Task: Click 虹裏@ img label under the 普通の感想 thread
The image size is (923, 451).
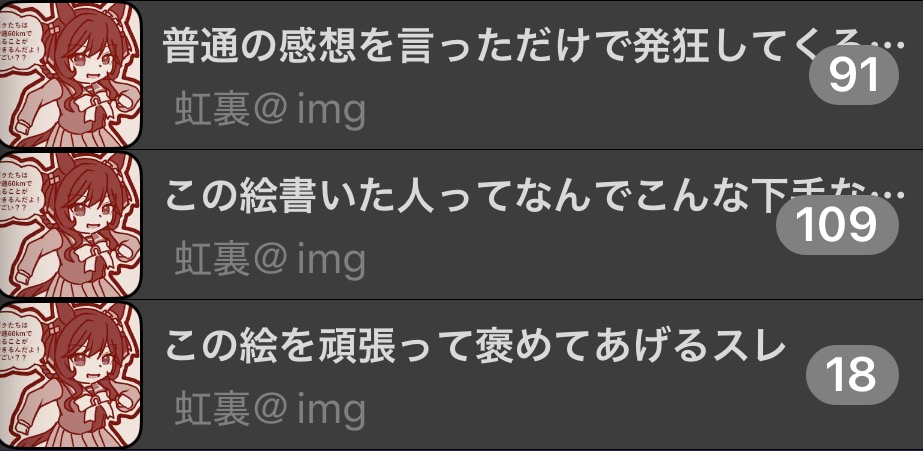Action: [x=270, y=110]
